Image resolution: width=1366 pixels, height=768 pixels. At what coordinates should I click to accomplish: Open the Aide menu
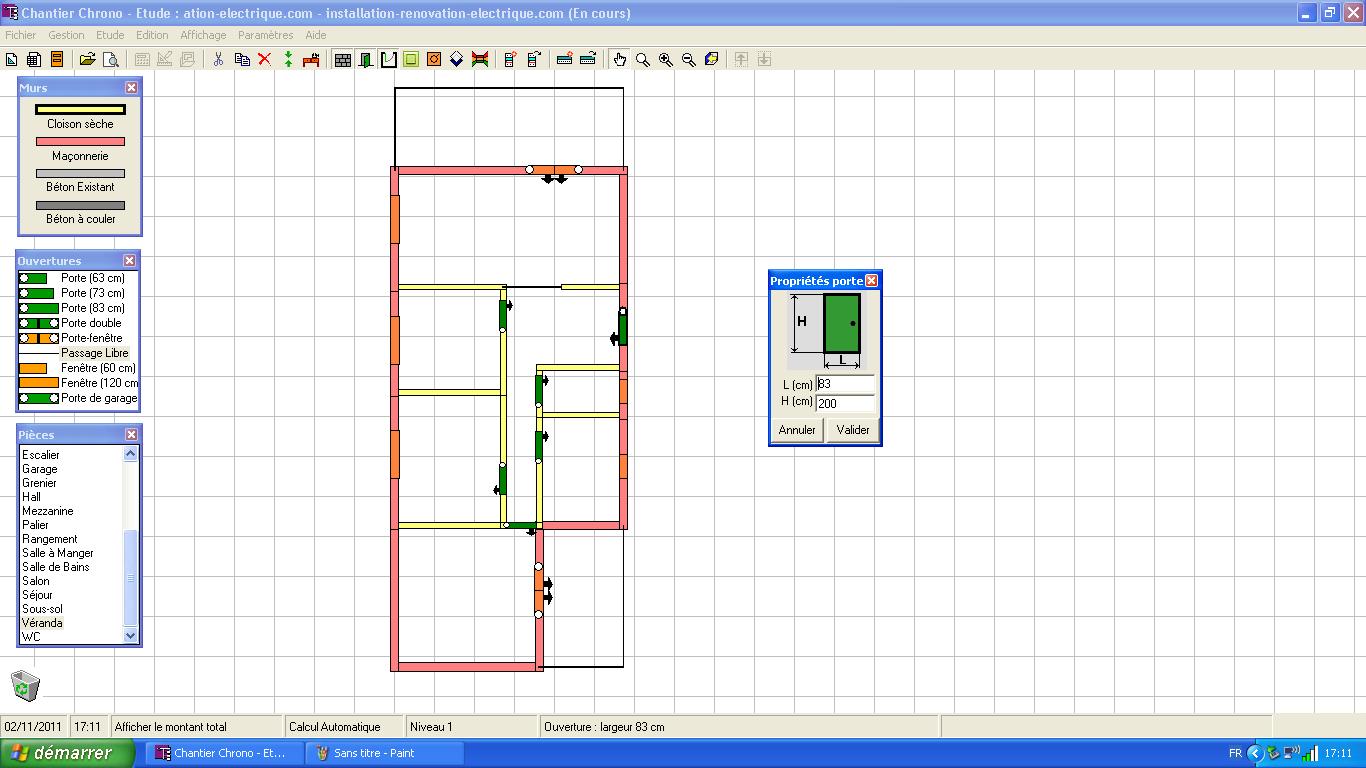click(x=315, y=35)
